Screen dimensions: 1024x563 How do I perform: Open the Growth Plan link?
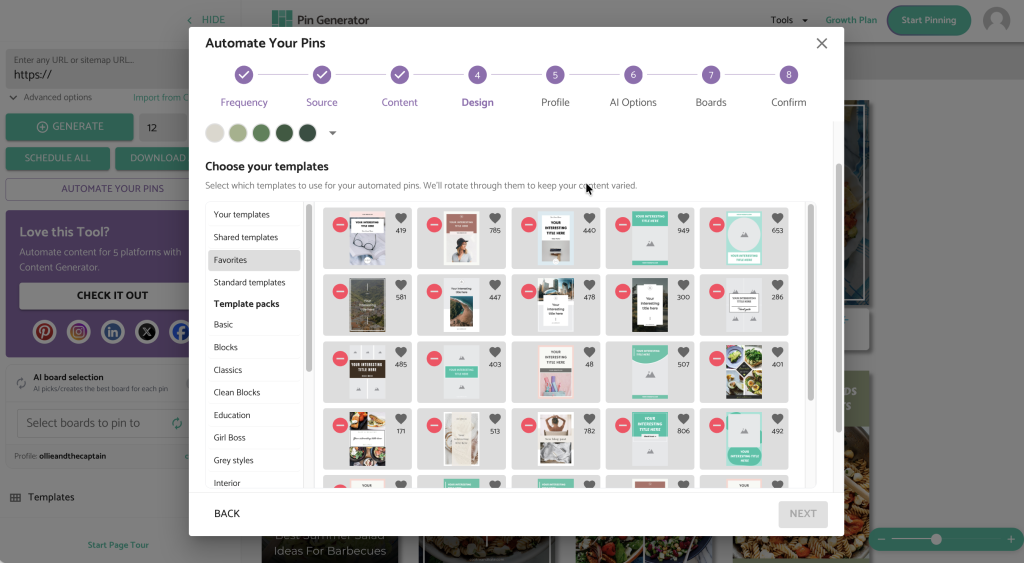coord(851,20)
